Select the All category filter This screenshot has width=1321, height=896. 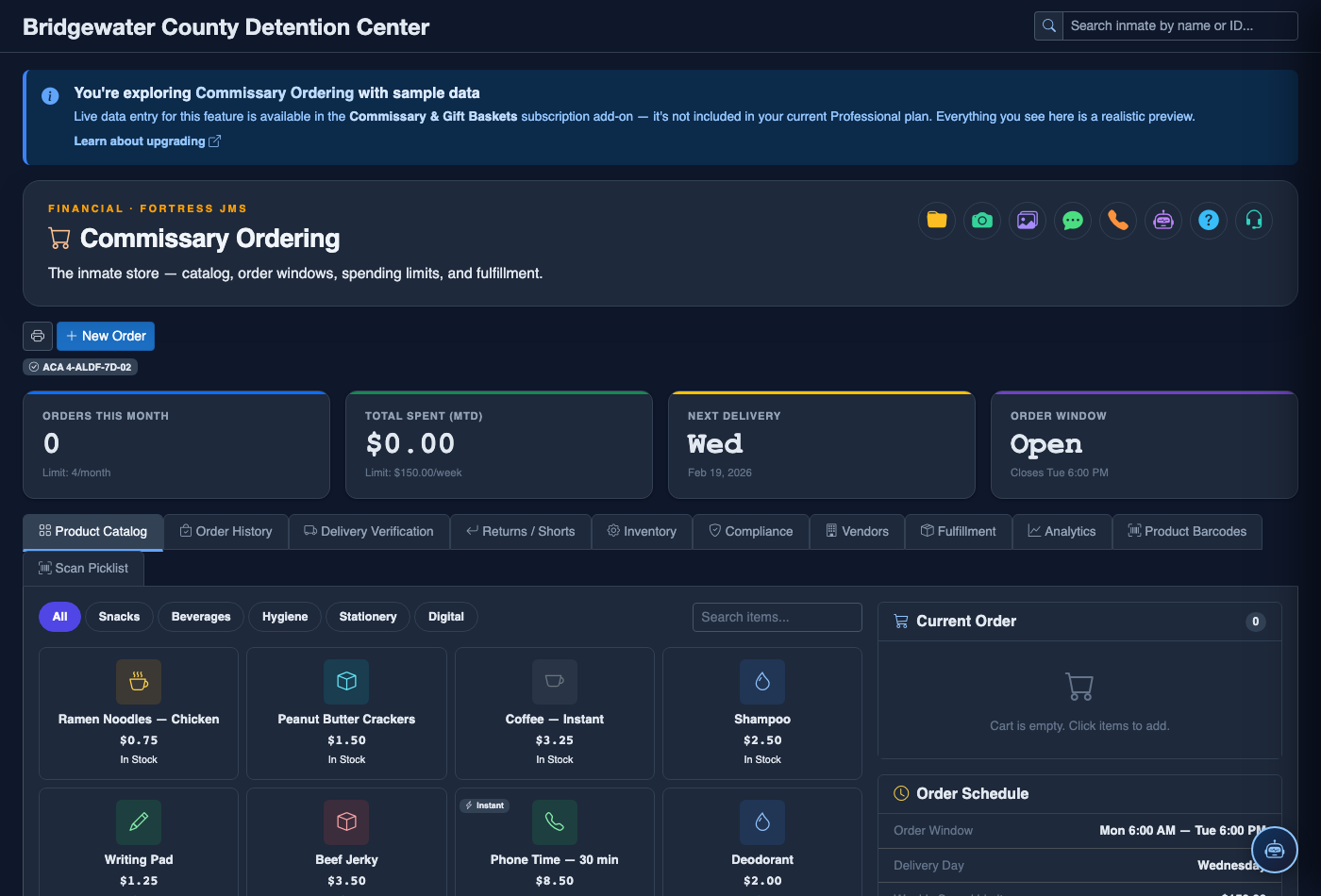[x=59, y=617]
